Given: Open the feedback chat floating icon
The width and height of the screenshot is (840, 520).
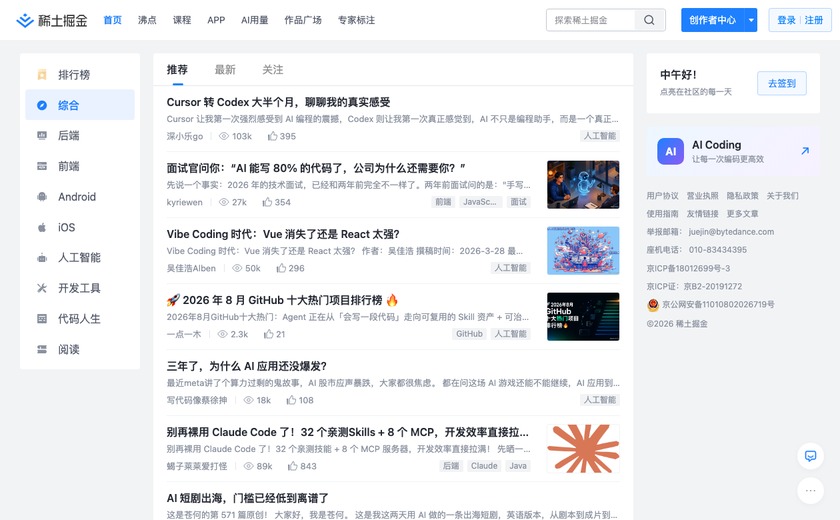Looking at the screenshot, I should click(810, 456).
